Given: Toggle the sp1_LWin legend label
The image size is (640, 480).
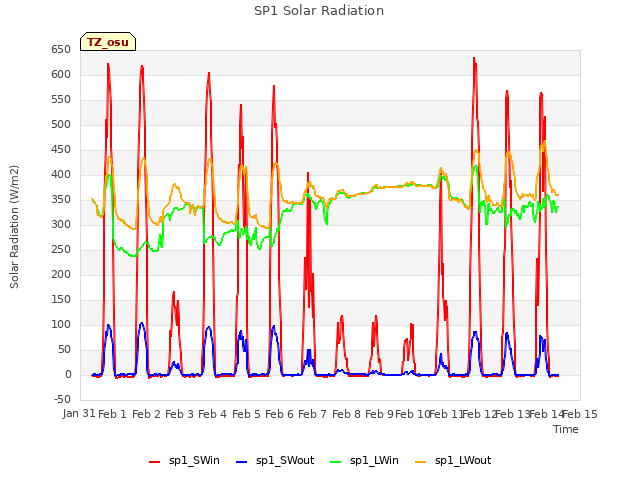Looking at the screenshot, I should pyautogui.click(x=374, y=460).
